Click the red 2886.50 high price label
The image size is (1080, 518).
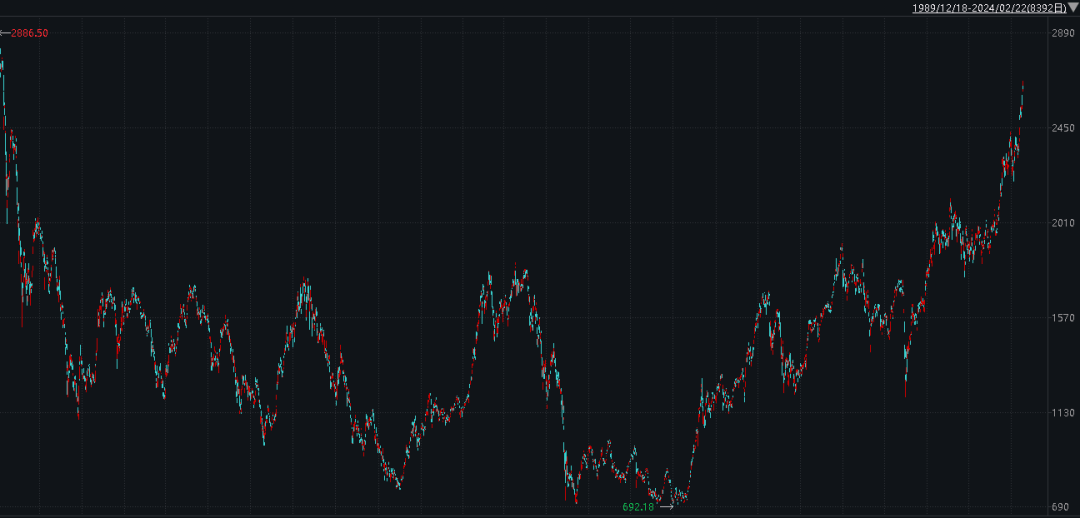[29, 34]
